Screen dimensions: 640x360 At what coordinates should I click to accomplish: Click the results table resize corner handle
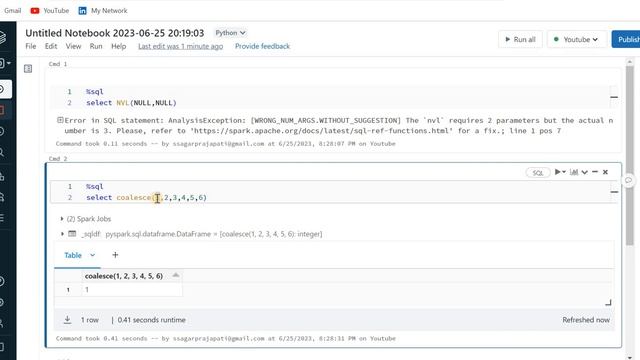tap(608, 302)
